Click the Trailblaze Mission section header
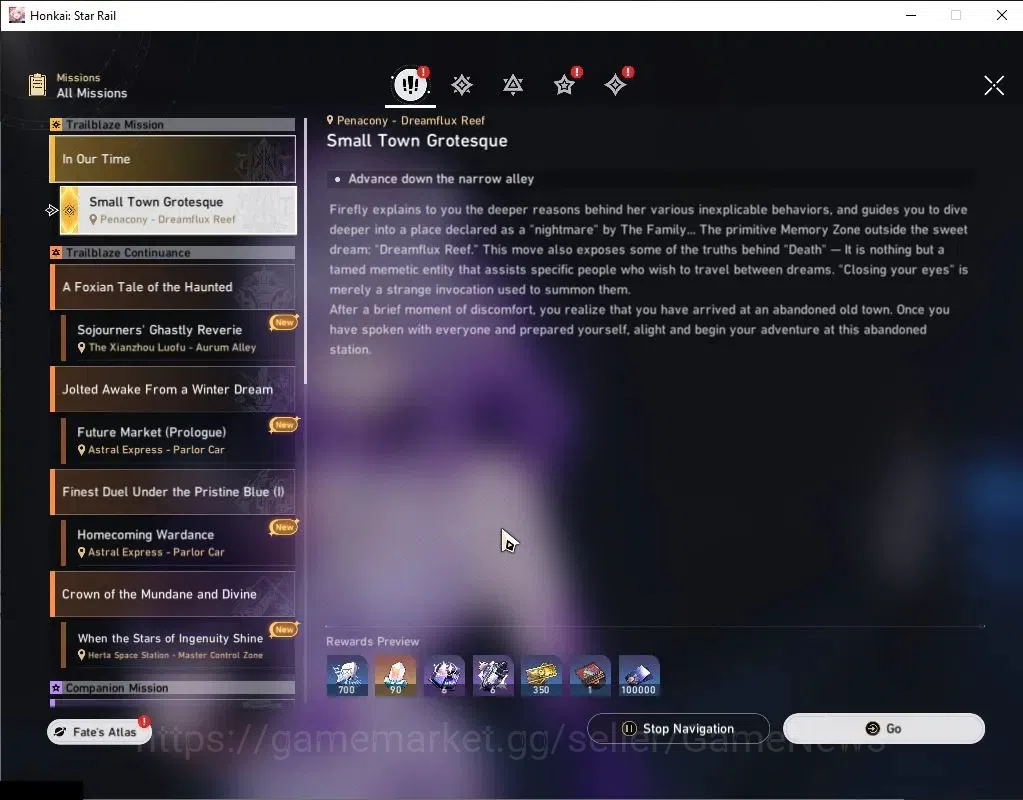The image size is (1023, 800). tap(173, 125)
